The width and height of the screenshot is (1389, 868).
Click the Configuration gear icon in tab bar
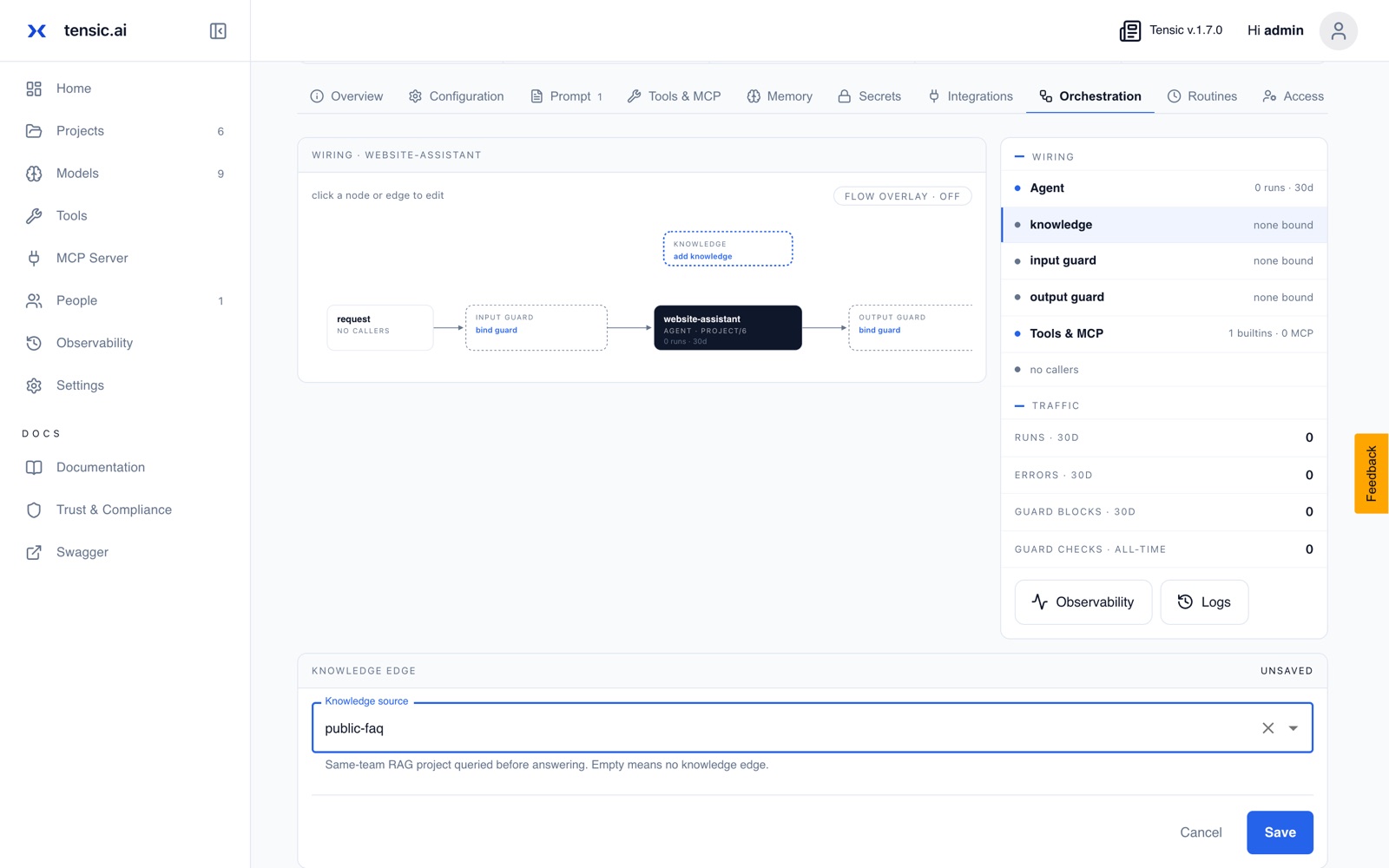[x=415, y=96]
